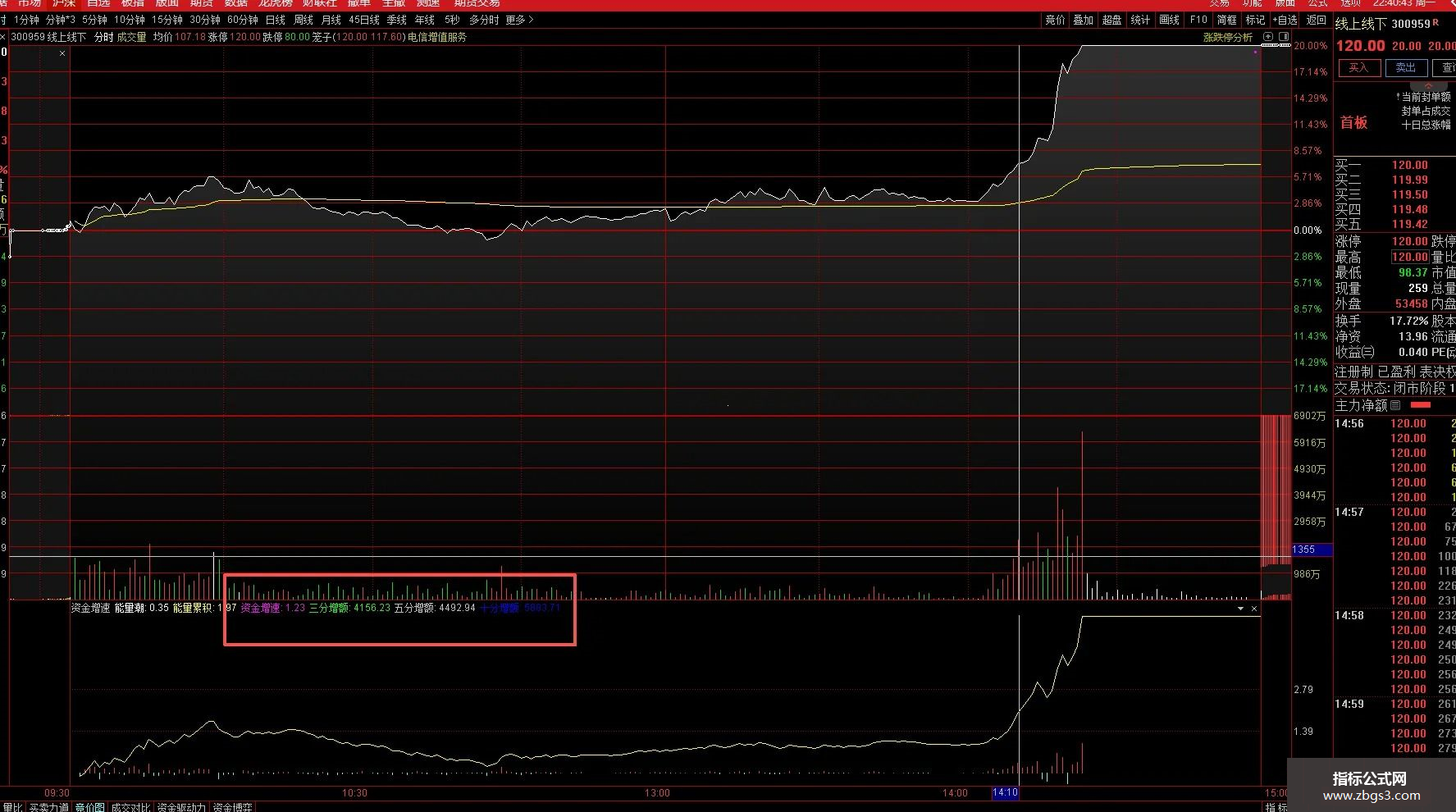This screenshot has width=1456, height=812.
Task: Click the 买入 buy button
Action: pyautogui.click(x=1358, y=67)
